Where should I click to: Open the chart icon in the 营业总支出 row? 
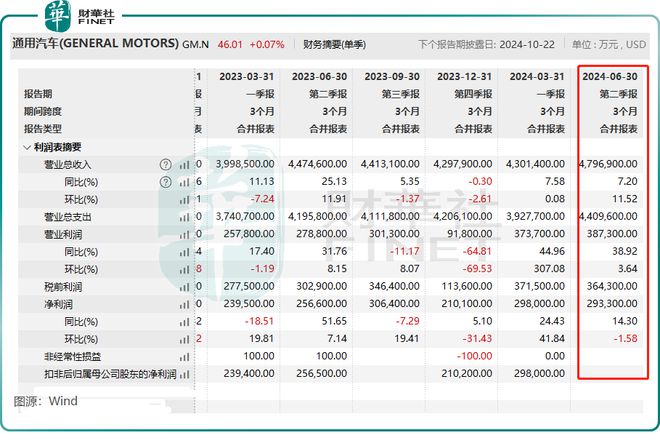[x=184, y=217]
